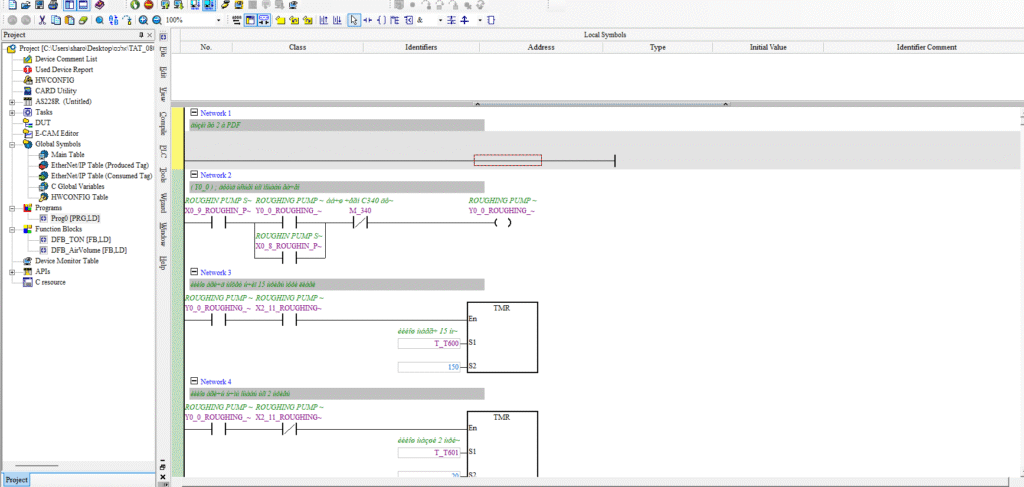Collapse the Global Symbols tree node
This screenshot has height=487, width=1024.
click(x=12, y=144)
